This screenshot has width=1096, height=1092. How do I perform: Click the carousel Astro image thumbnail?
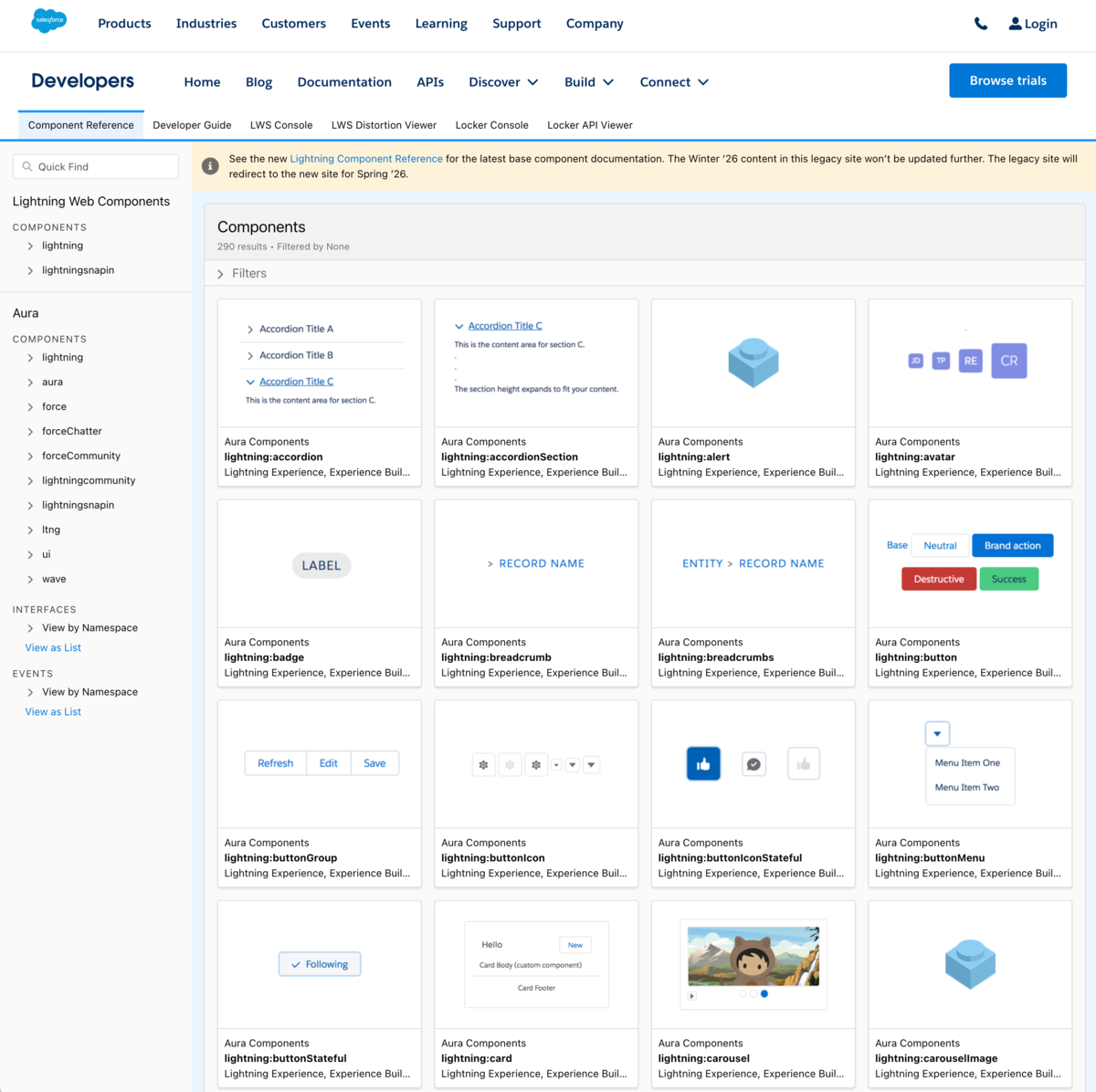pyautogui.click(x=753, y=956)
